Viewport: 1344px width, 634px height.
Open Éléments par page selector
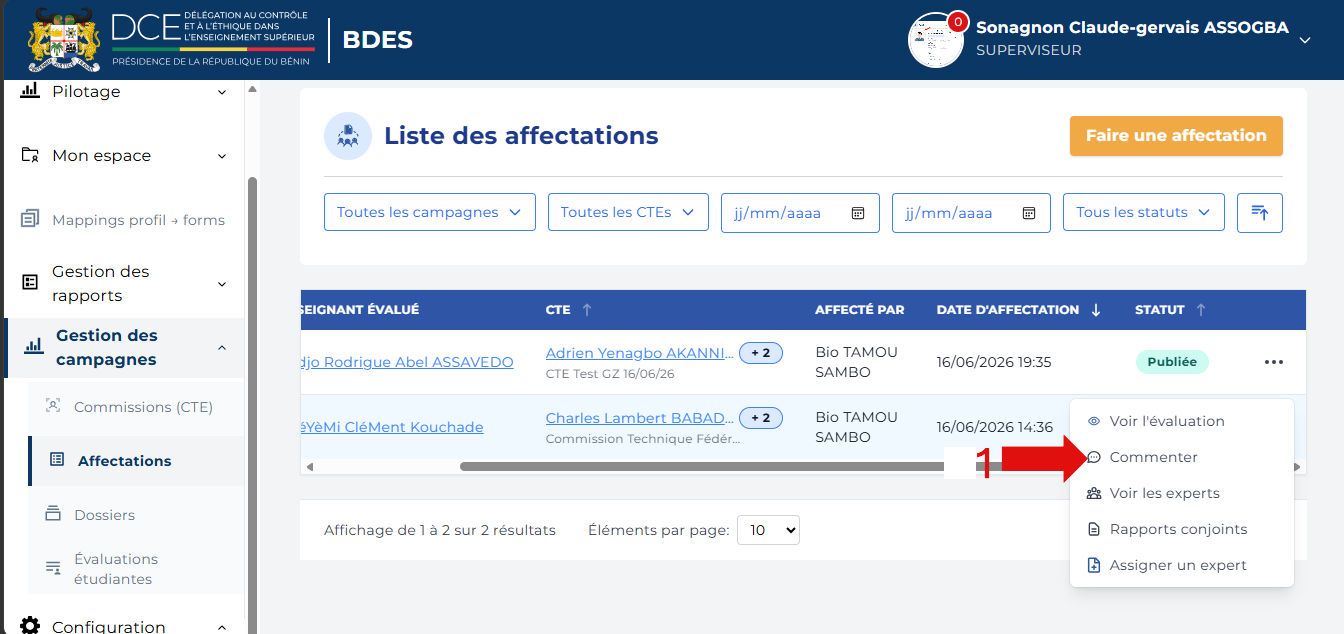[768, 530]
